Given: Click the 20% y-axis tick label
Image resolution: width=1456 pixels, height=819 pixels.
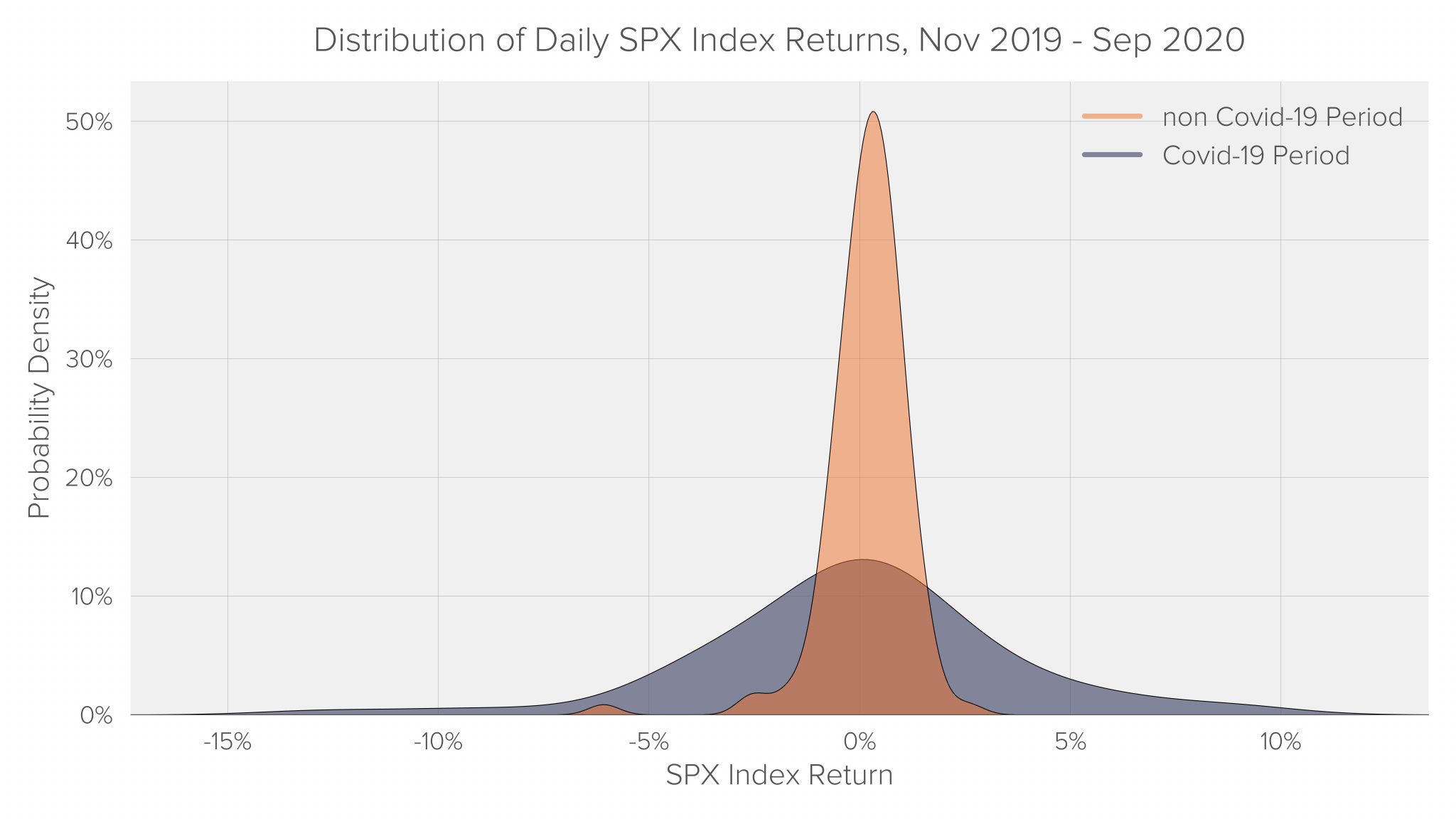Looking at the screenshot, I should [x=89, y=478].
